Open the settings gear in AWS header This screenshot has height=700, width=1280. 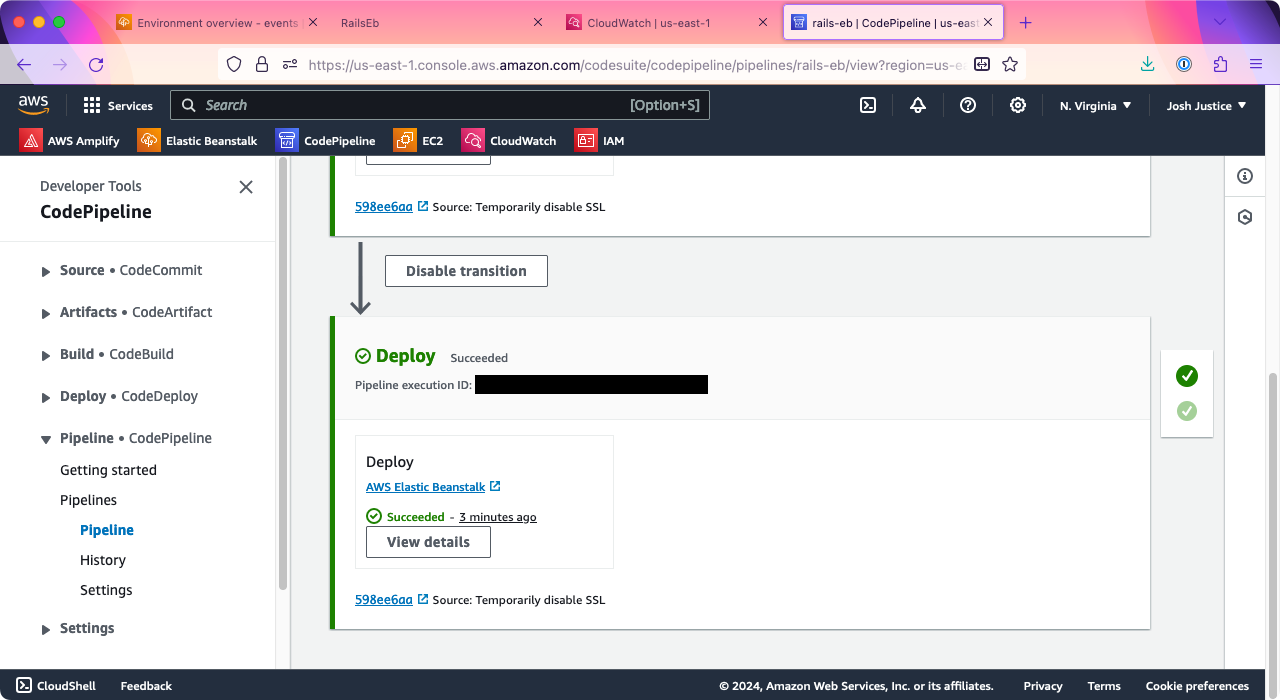pos(1018,105)
